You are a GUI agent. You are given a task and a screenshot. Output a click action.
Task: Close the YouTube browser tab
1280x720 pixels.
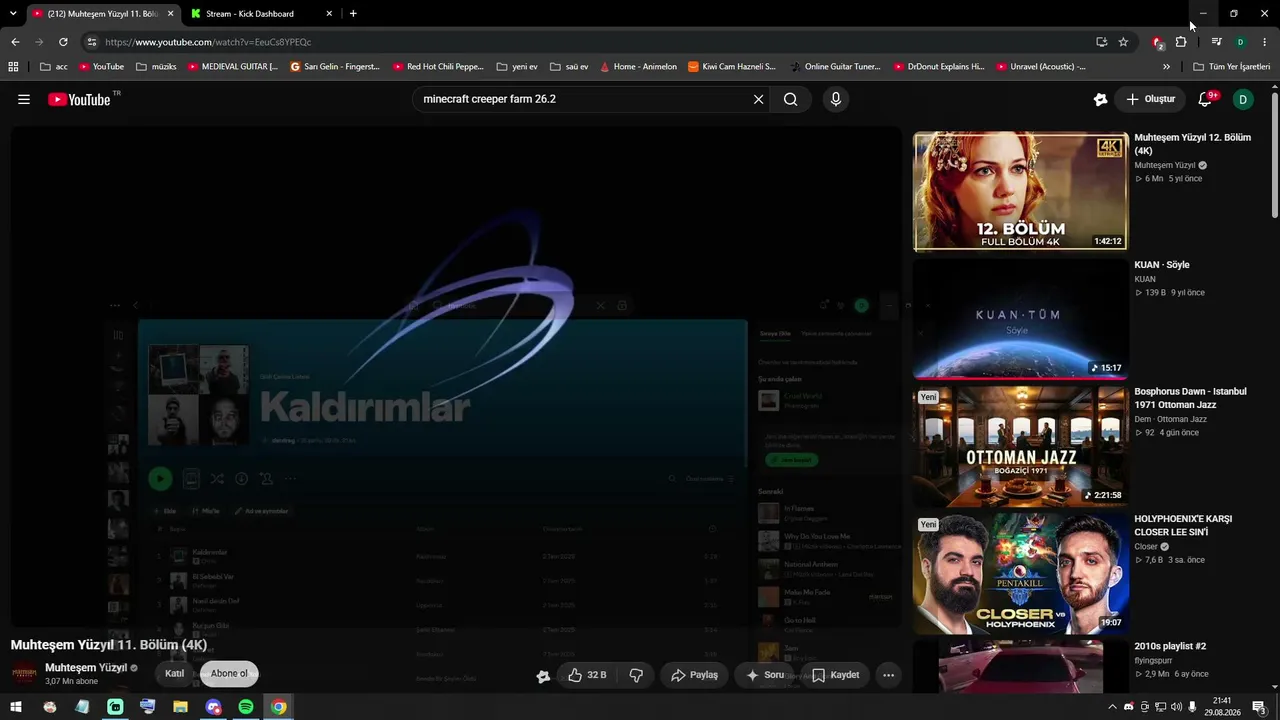click(x=170, y=14)
